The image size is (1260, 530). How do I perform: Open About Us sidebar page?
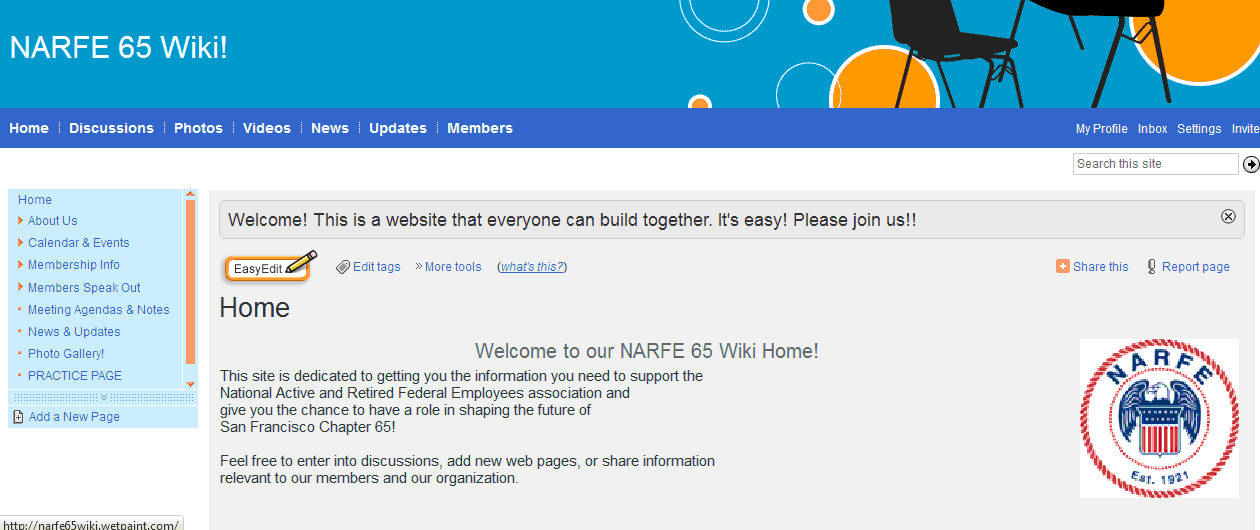(52, 221)
